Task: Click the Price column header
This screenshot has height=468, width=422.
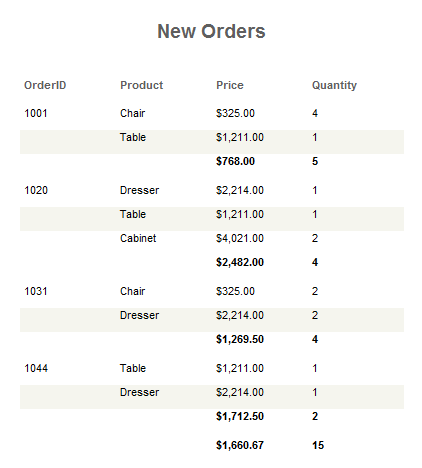Action: tap(230, 85)
